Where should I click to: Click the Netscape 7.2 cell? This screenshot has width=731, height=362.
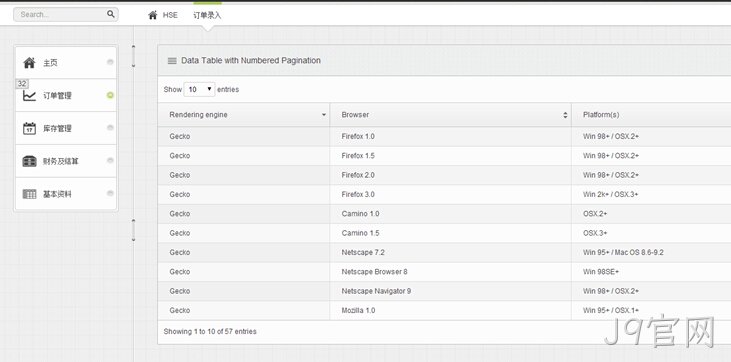[x=450, y=252]
